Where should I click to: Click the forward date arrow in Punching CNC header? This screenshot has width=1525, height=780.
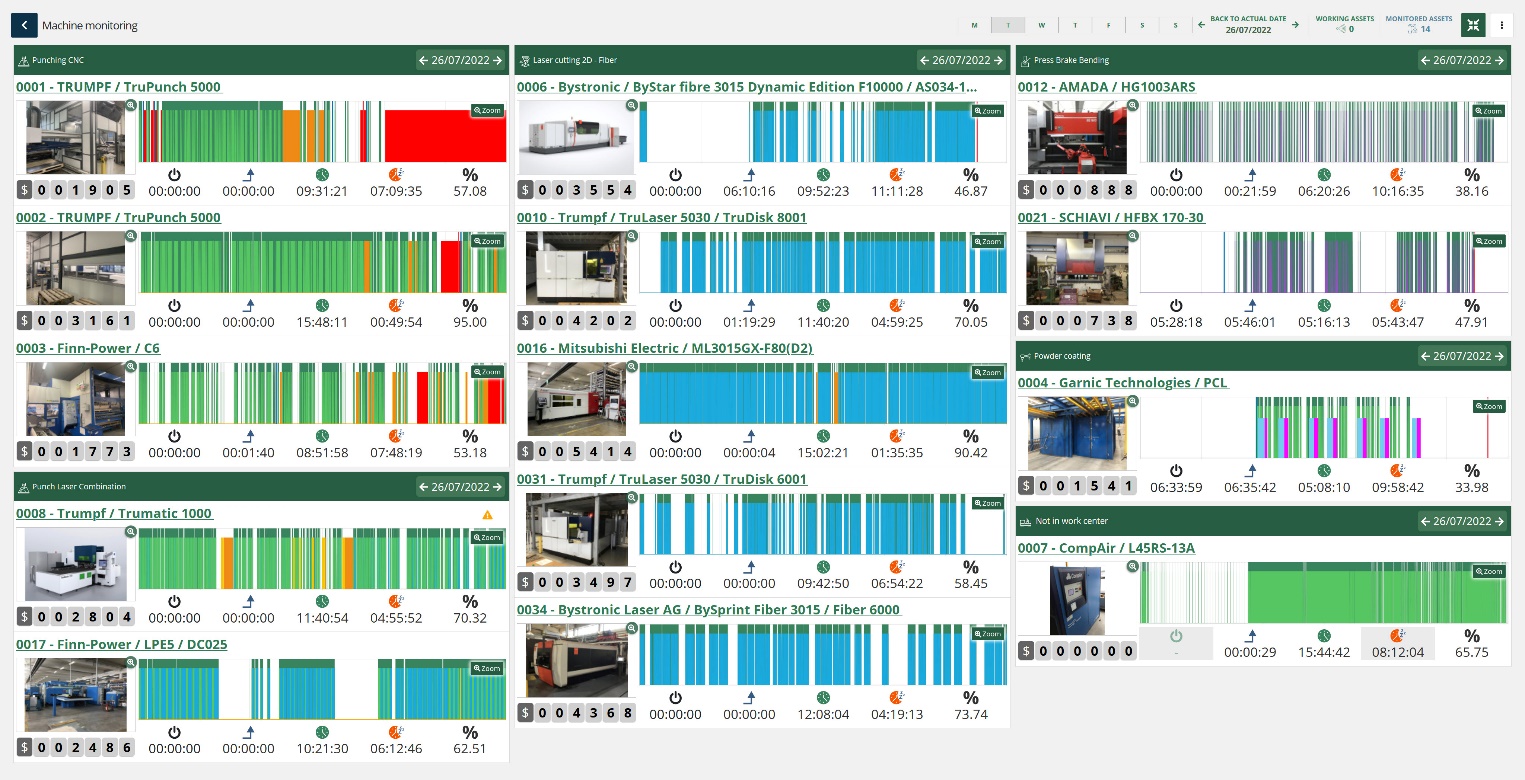498,60
